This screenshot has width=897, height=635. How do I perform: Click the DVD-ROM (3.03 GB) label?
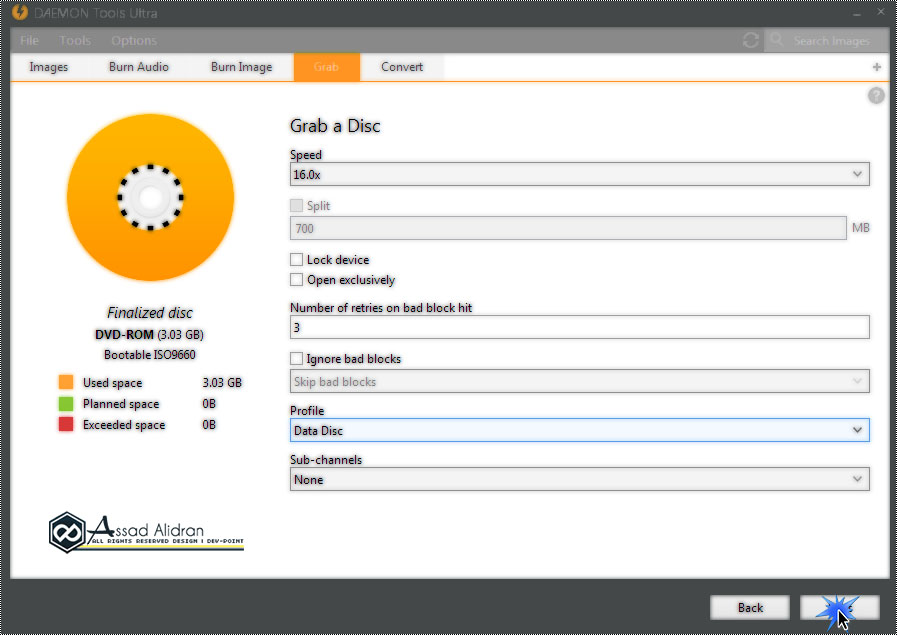coord(149,335)
